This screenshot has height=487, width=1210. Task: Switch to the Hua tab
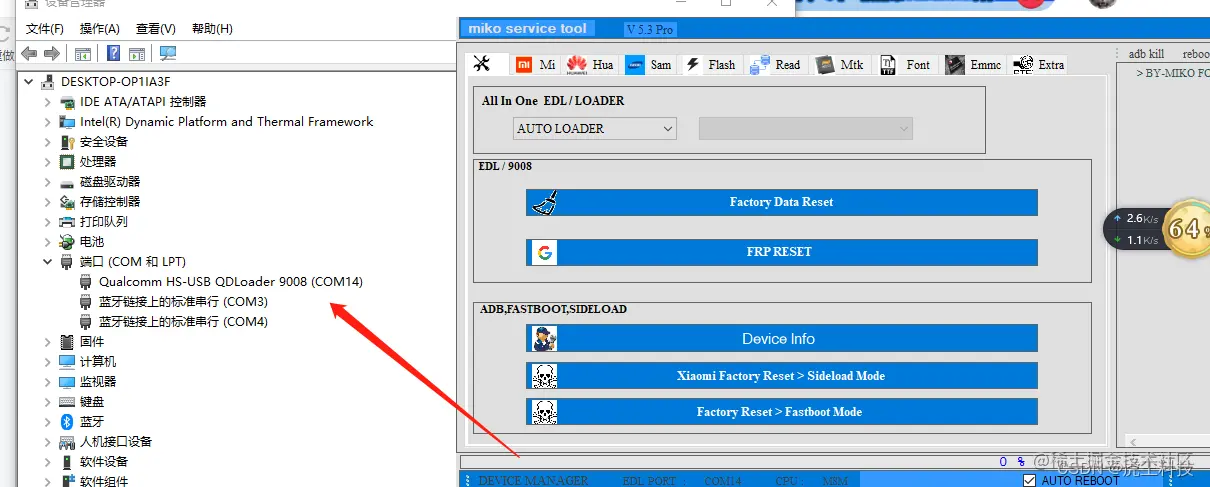[590, 65]
